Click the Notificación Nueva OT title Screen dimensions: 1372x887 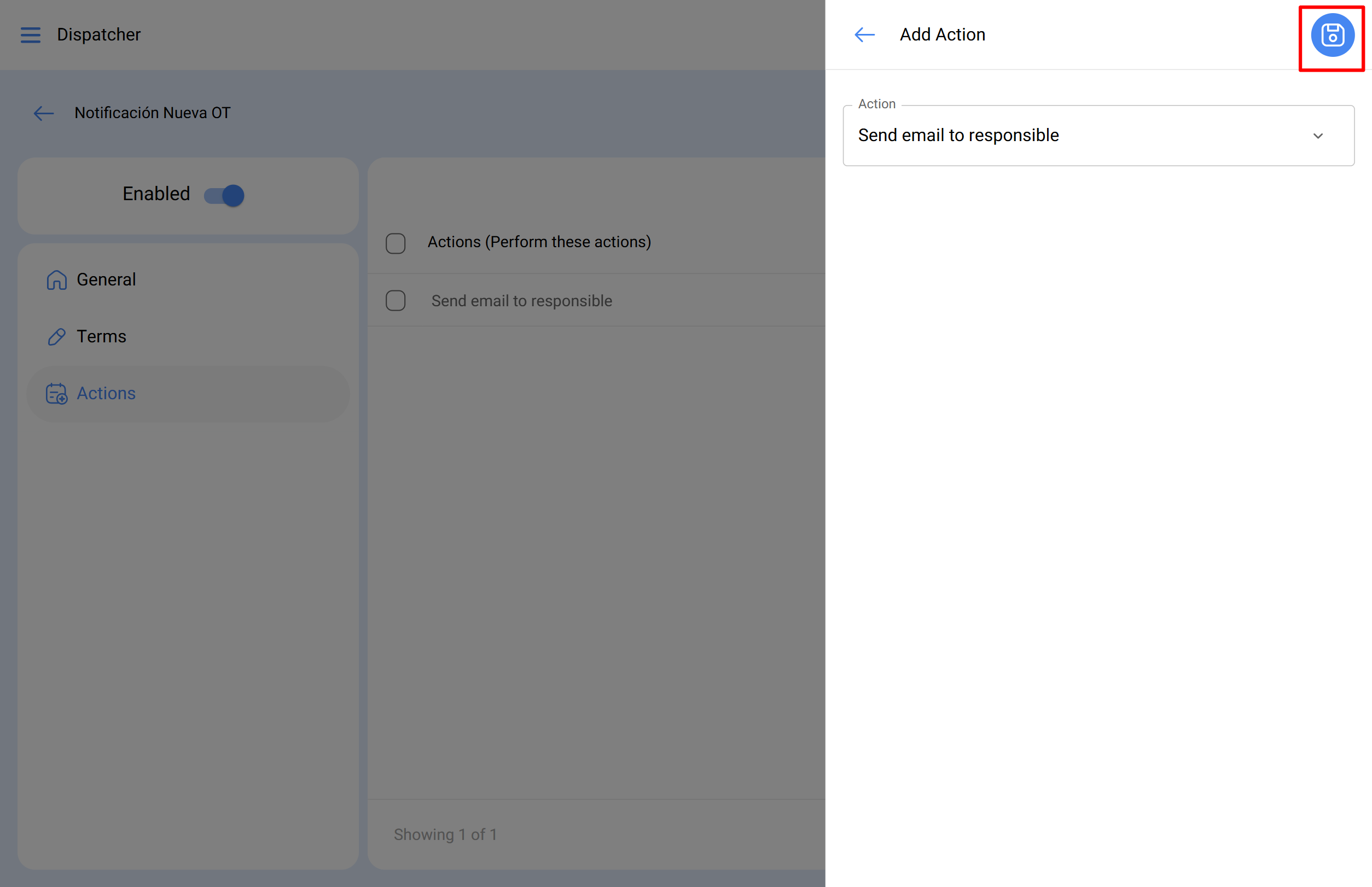pos(152,113)
